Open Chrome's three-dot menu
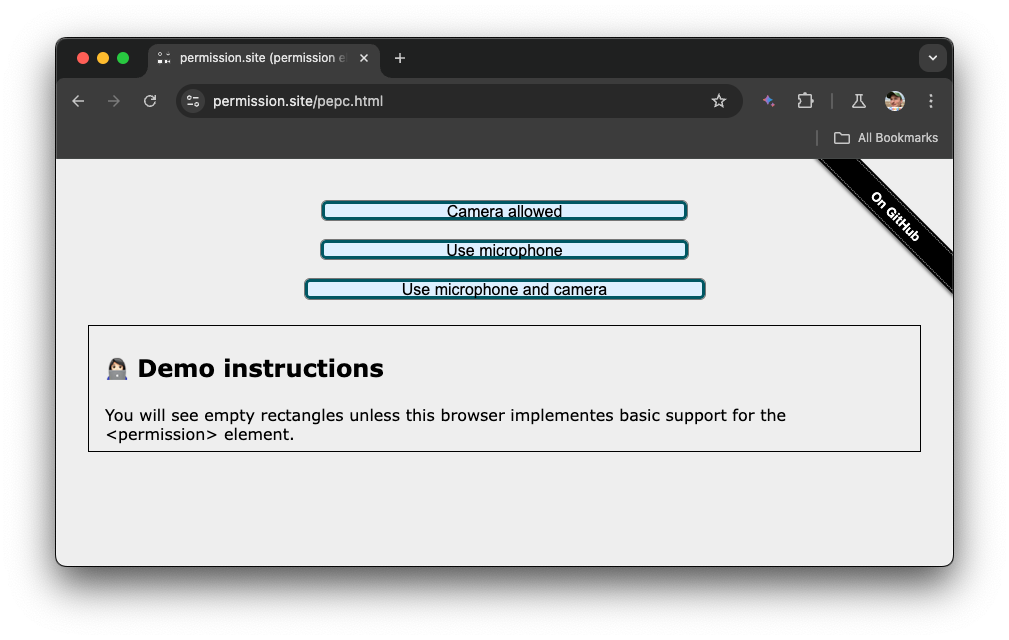The image size is (1009, 640). pyautogui.click(x=930, y=101)
